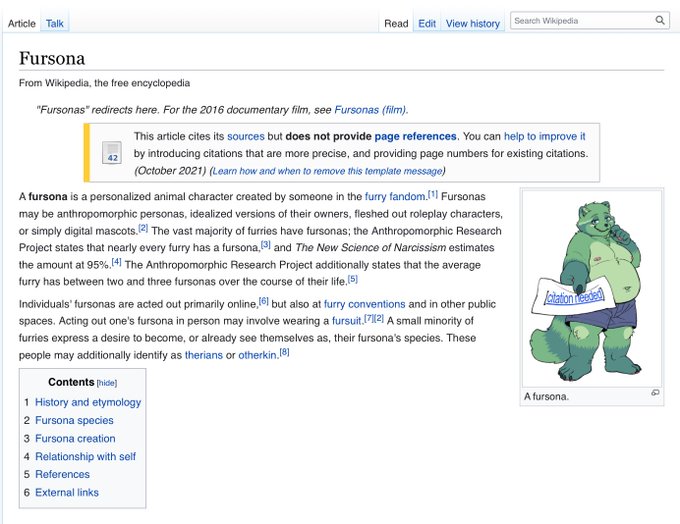Go to 'Fursona species' section

coord(74,420)
